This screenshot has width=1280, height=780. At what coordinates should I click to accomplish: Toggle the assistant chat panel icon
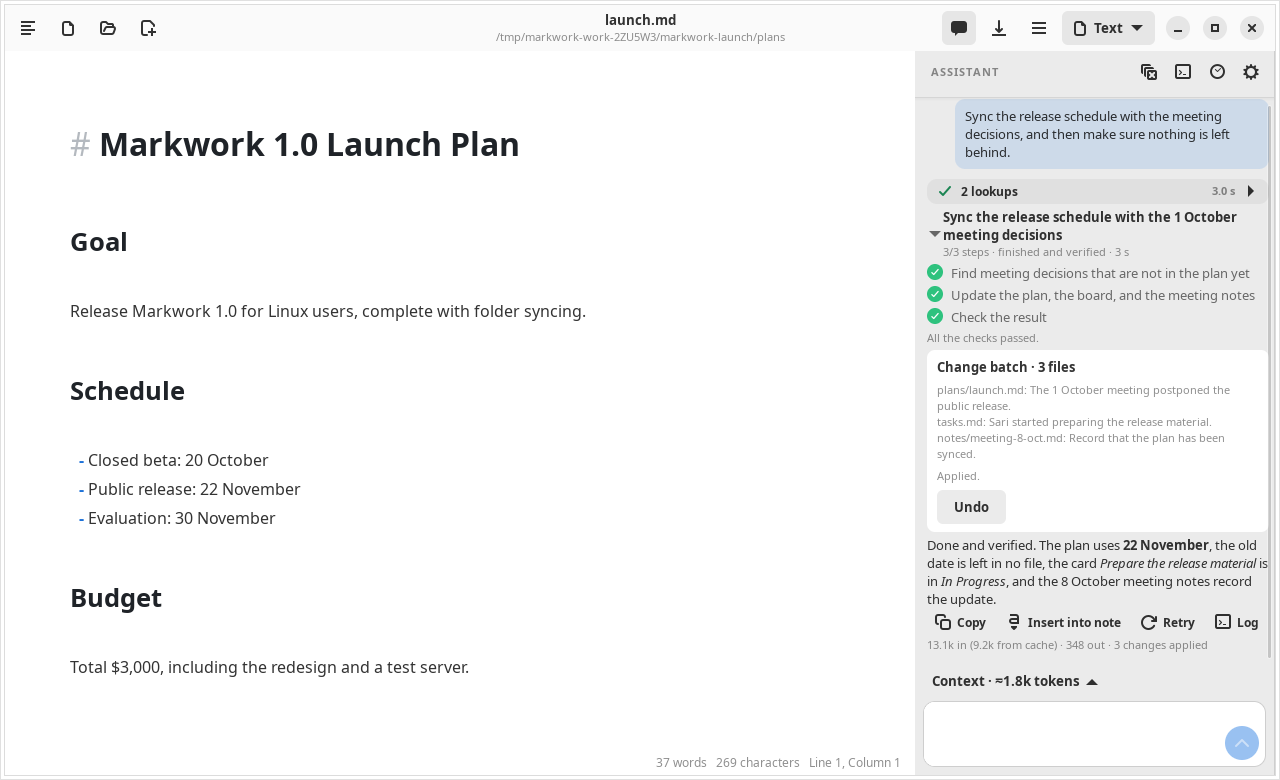[959, 28]
